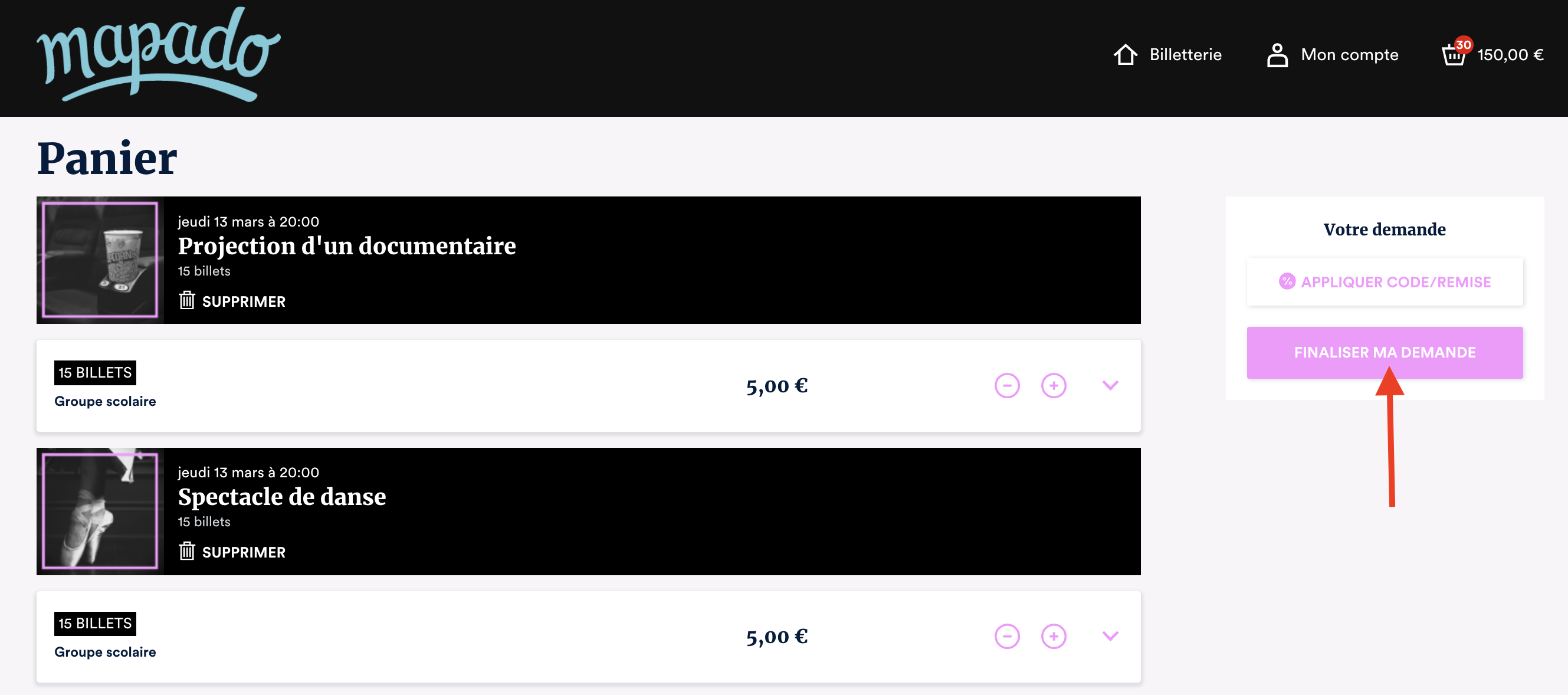Click the Mon compte user icon

pos(1277,55)
